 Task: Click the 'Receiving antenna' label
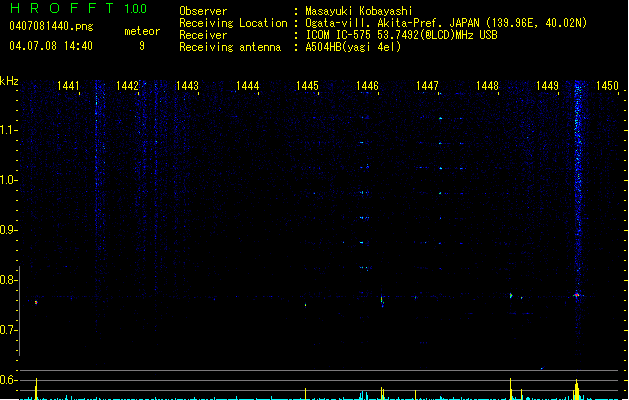tap(230, 47)
